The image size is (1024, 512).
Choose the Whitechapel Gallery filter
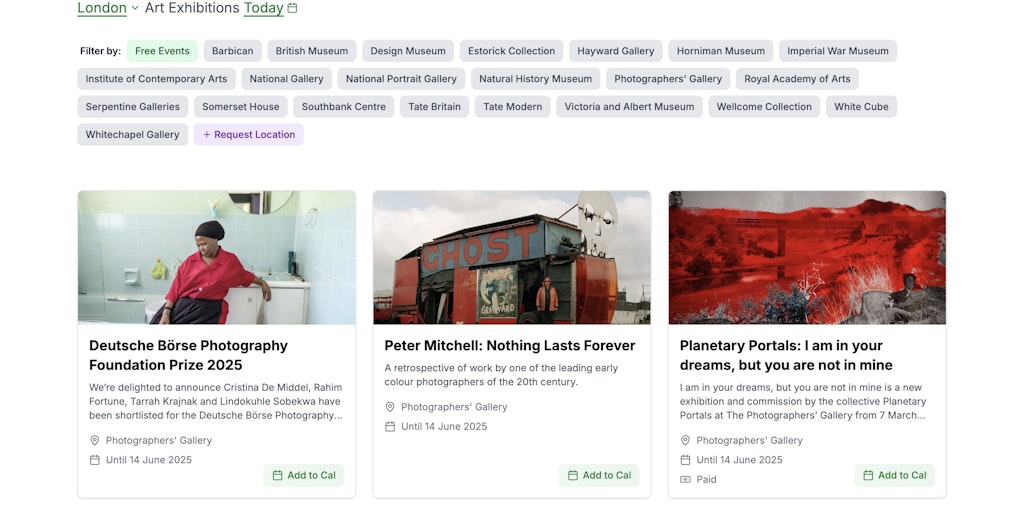pyautogui.click(x=133, y=135)
